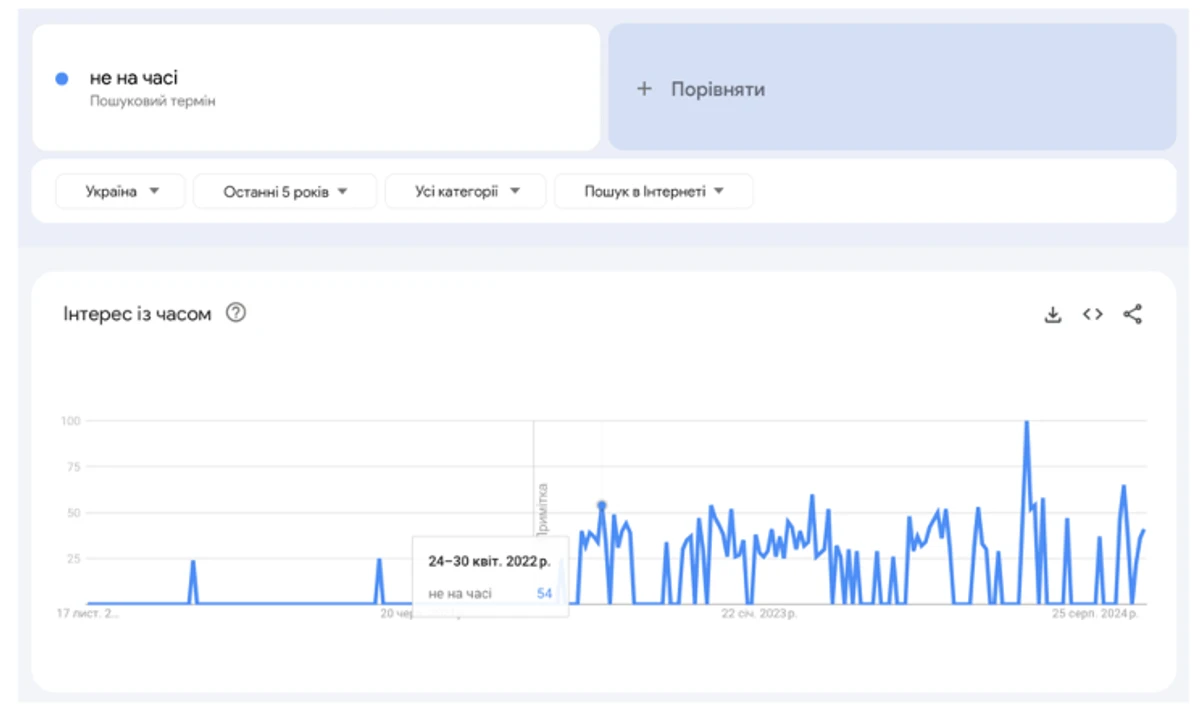The width and height of the screenshot is (1200, 715).
Task: Click the tooltip value 54
Action: pos(544,594)
